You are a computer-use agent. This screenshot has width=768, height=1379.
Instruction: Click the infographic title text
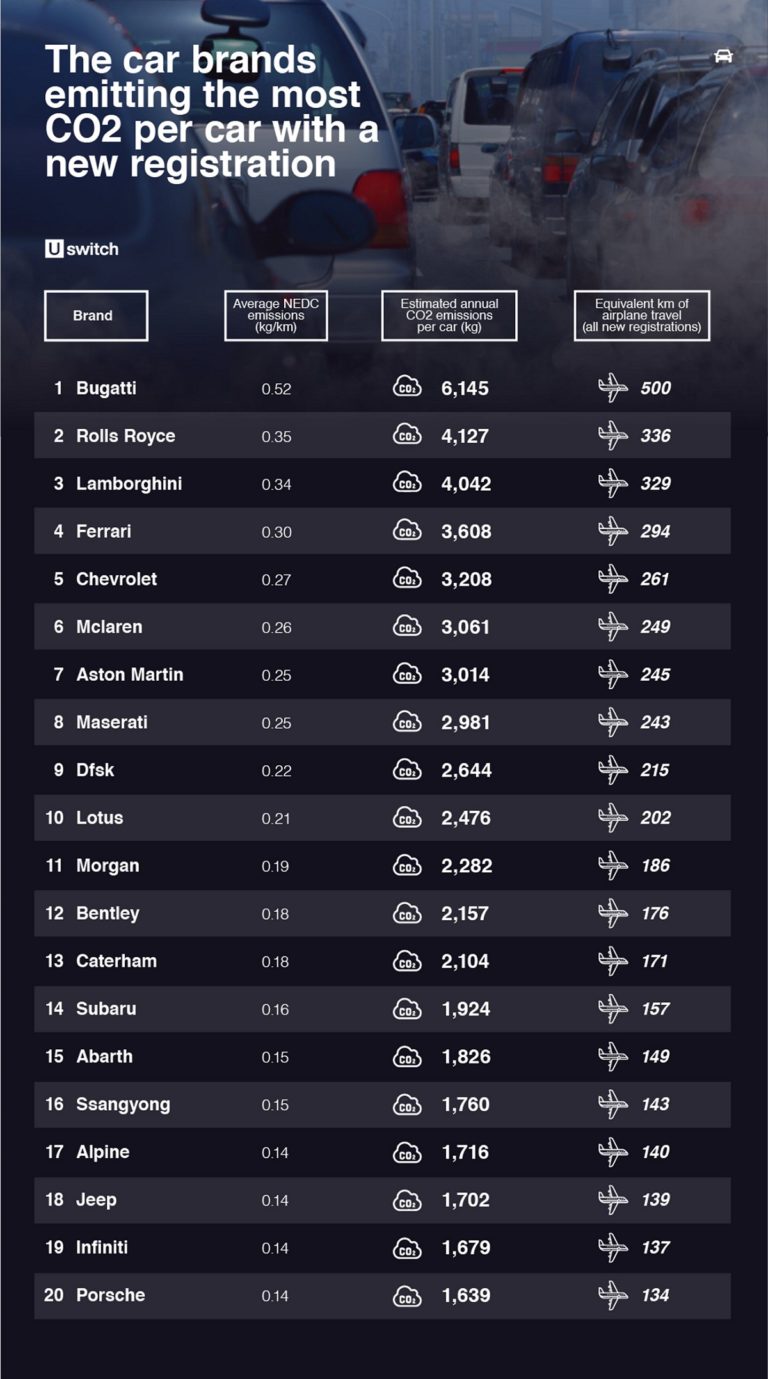click(x=211, y=112)
